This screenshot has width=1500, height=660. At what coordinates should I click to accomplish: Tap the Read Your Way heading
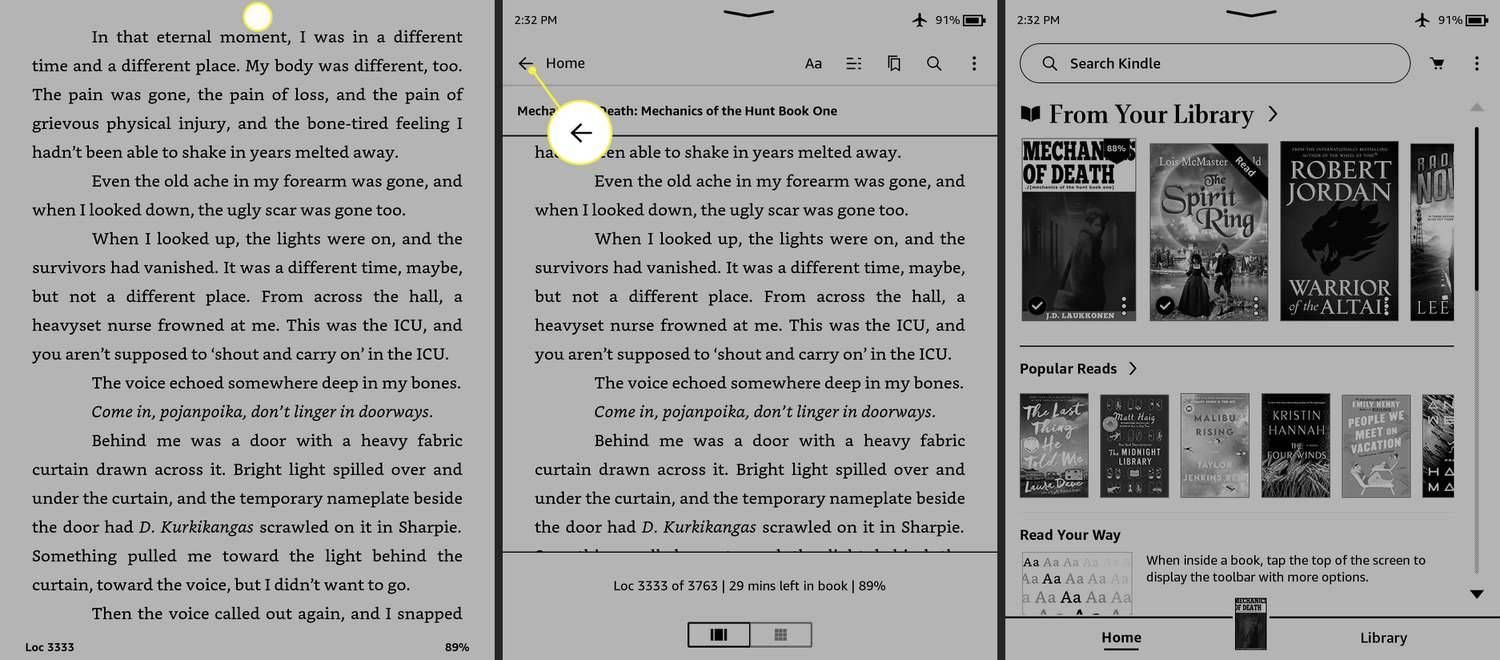1070,535
